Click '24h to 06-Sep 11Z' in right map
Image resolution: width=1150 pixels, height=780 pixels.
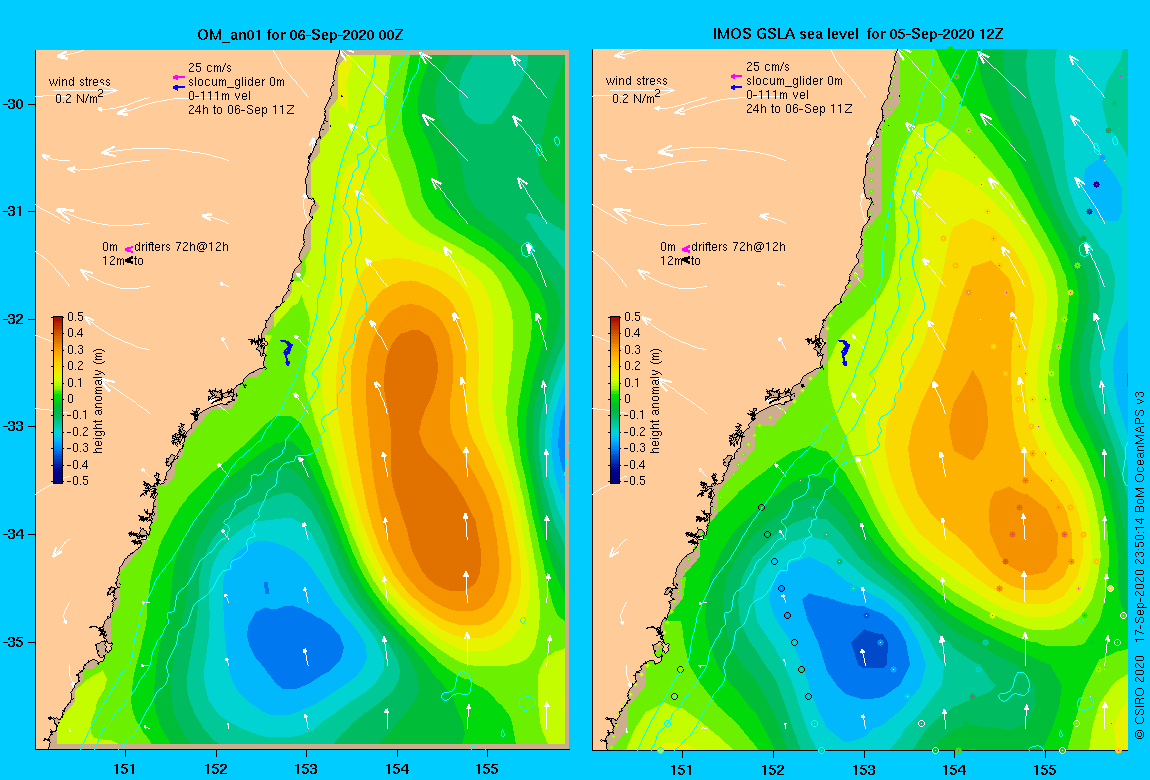[799, 108]
